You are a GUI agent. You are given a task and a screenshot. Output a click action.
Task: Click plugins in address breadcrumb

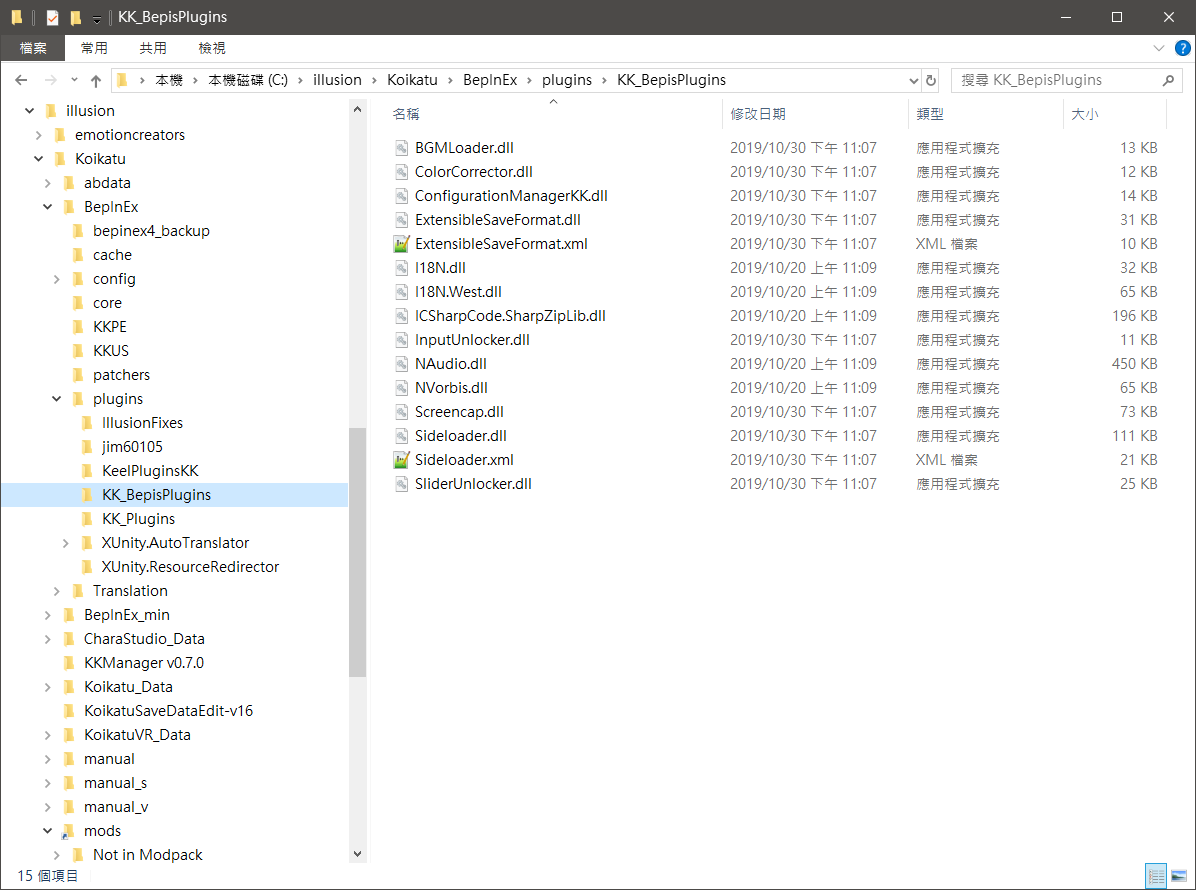point(567,80)
